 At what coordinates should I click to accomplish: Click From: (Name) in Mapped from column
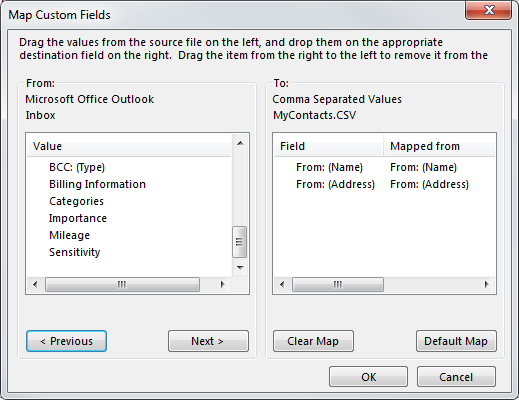coord(423,167)
